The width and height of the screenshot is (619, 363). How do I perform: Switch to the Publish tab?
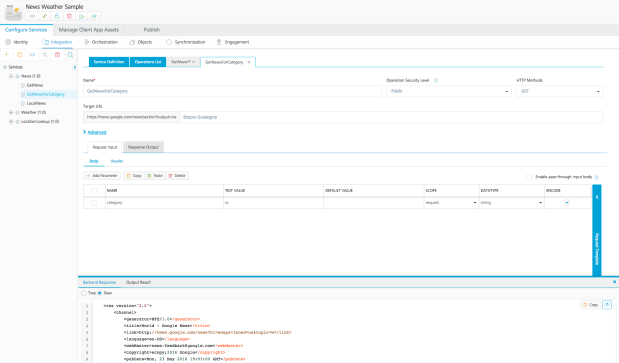tap(152, 30)
